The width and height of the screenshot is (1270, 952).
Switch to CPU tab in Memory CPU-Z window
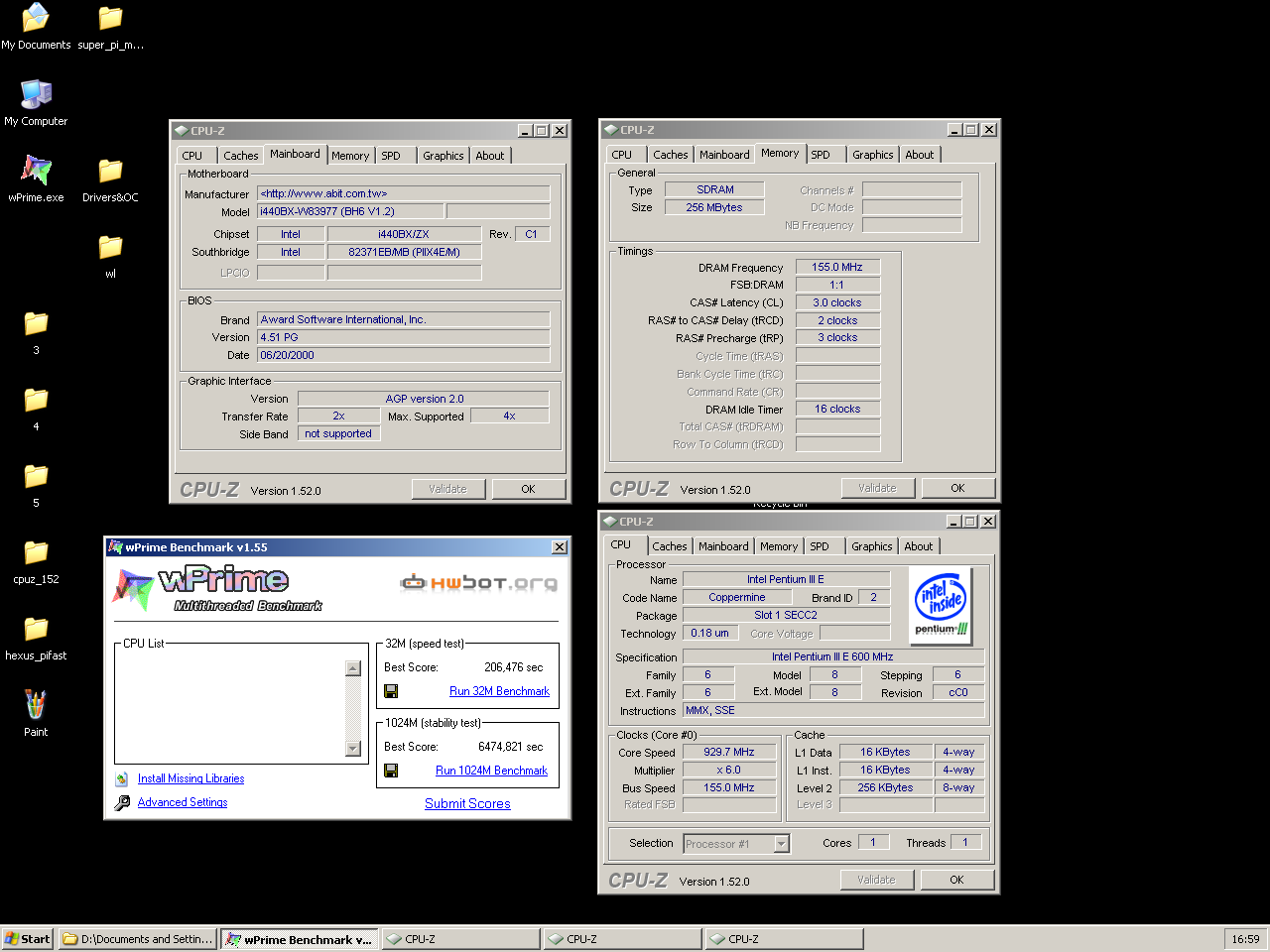click(622, 155)
